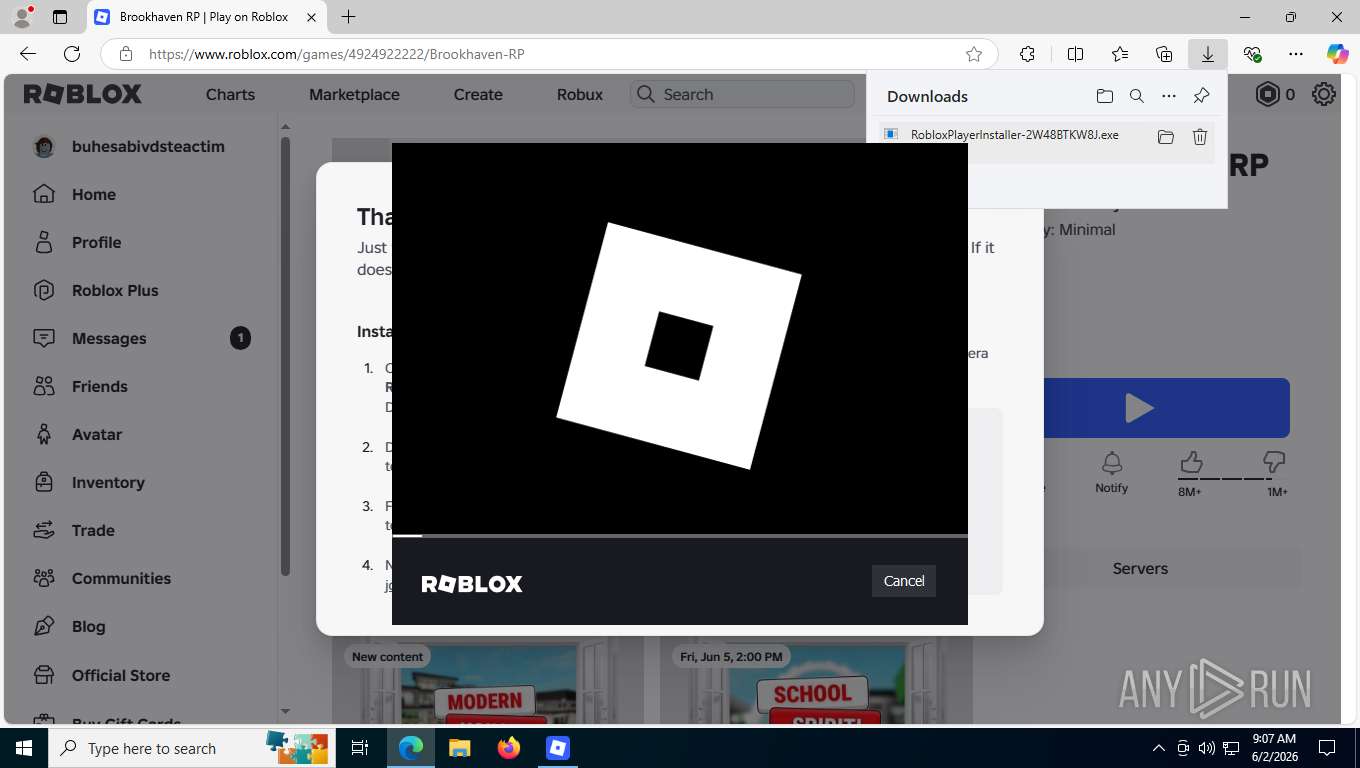Image resolution: width=1360 pixels, height=768 pixels.
Task: Cancel the Roblox installer
Action: 904,581
